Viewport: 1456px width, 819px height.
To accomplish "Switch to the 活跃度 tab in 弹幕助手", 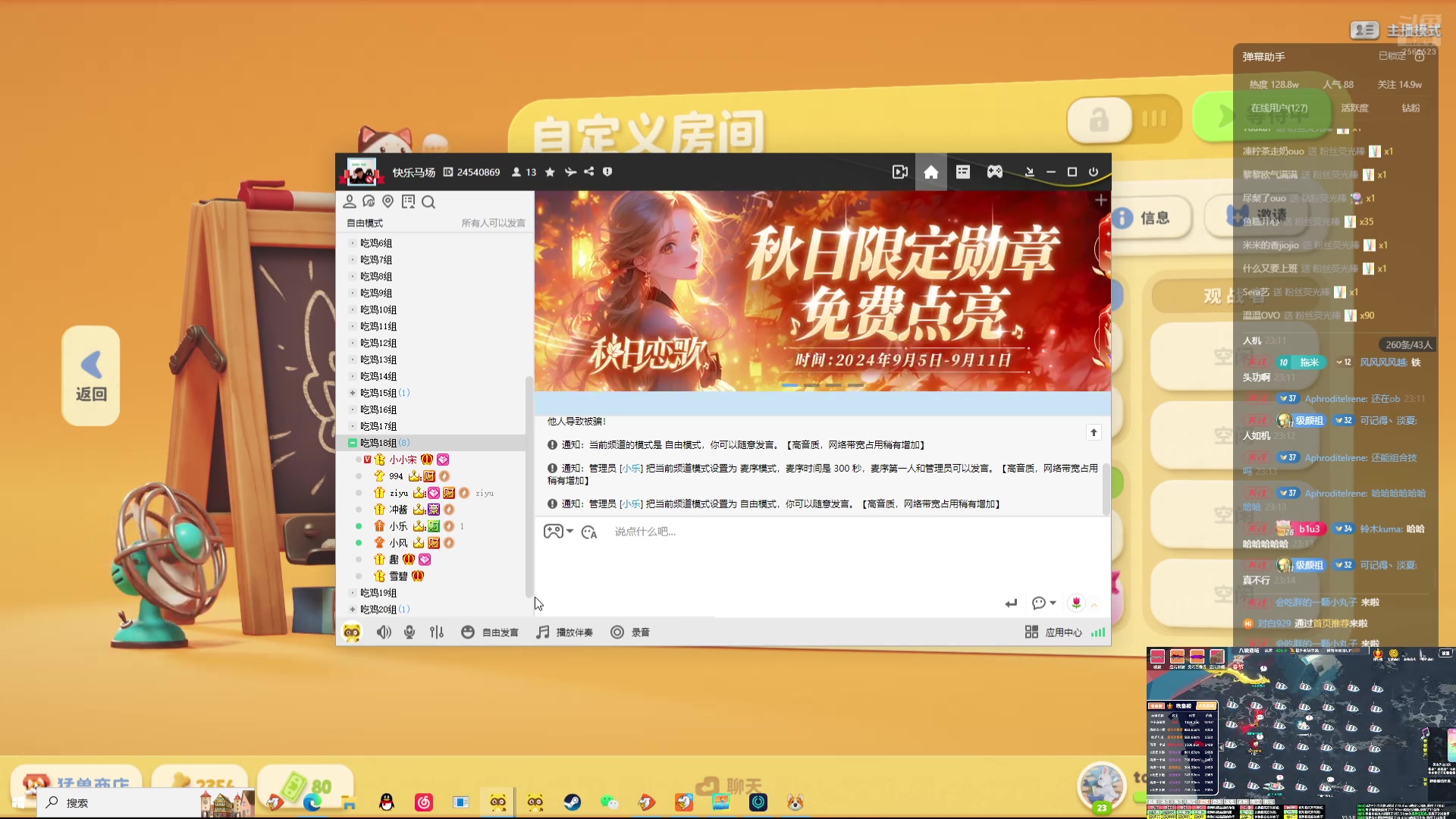I will (x=1354, y=108).
